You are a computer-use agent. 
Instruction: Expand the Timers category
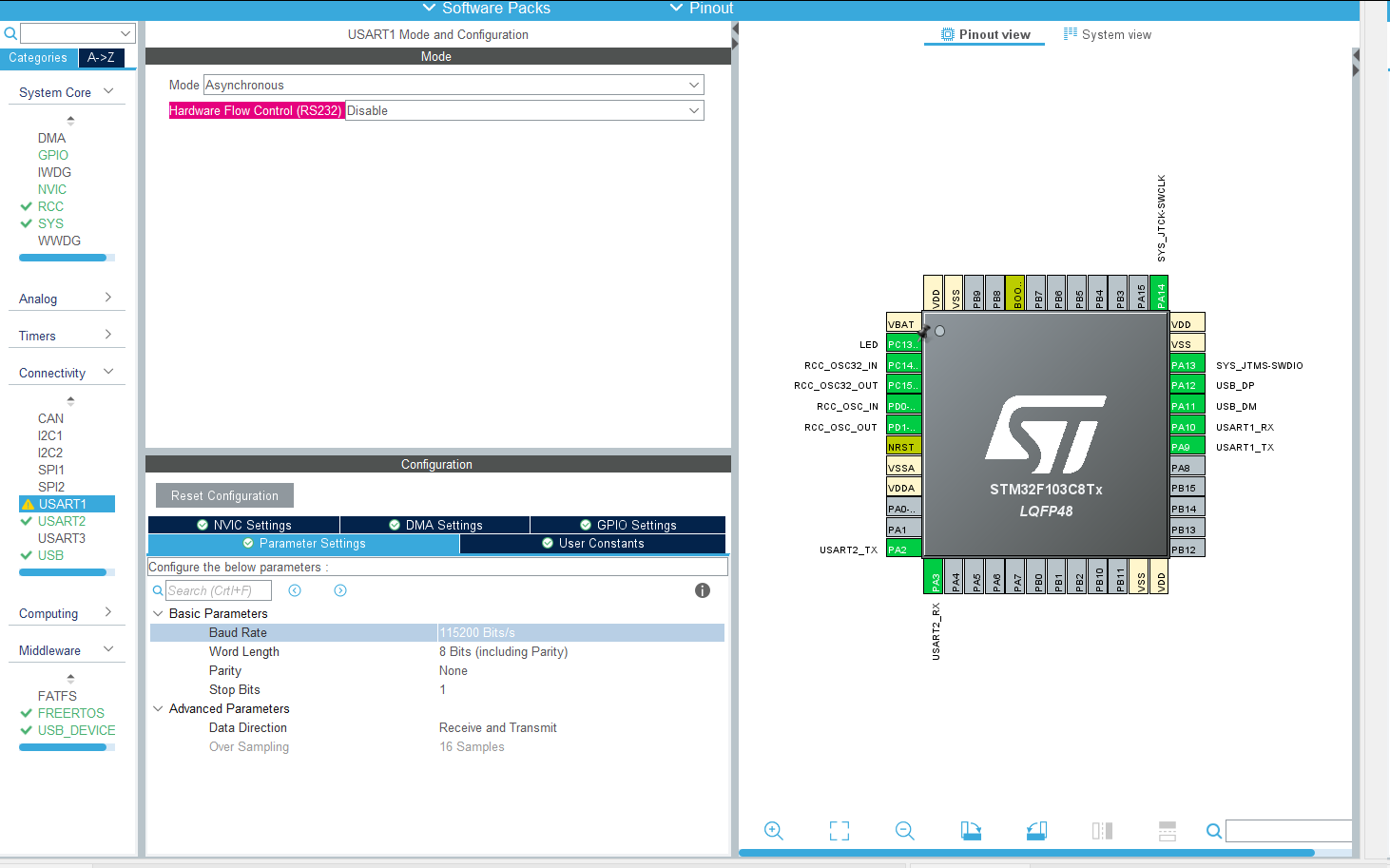click(x=108, y=335)
